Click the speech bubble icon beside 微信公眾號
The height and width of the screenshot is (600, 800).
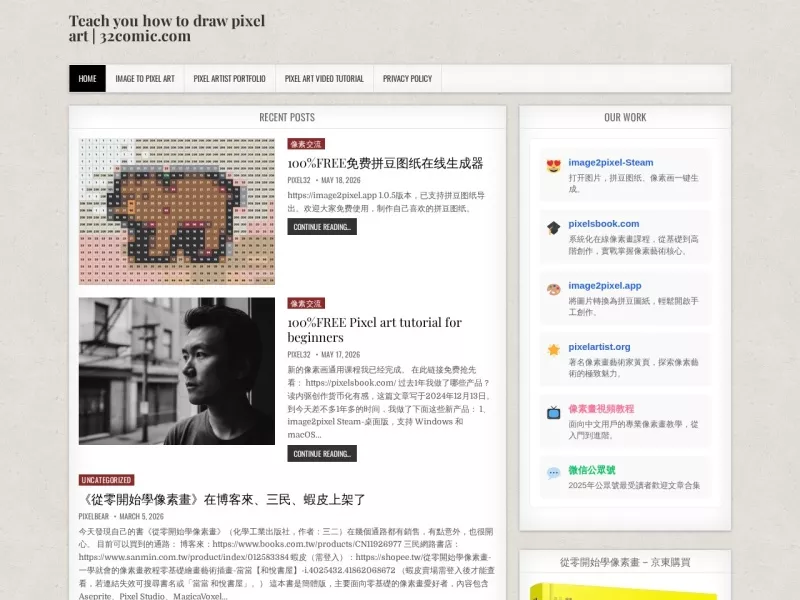tap(554, 473)
